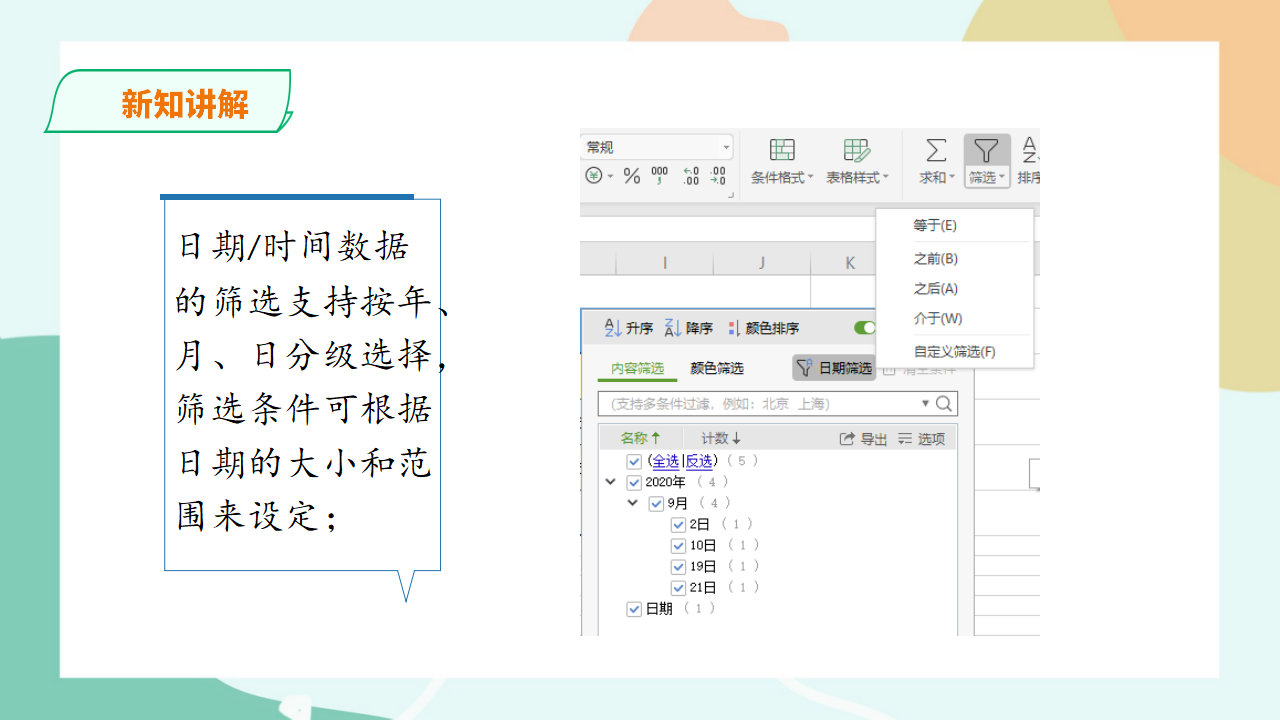The image size is (1280, 720).
Task: Sort the list by 名称 header
Action: 640,438
